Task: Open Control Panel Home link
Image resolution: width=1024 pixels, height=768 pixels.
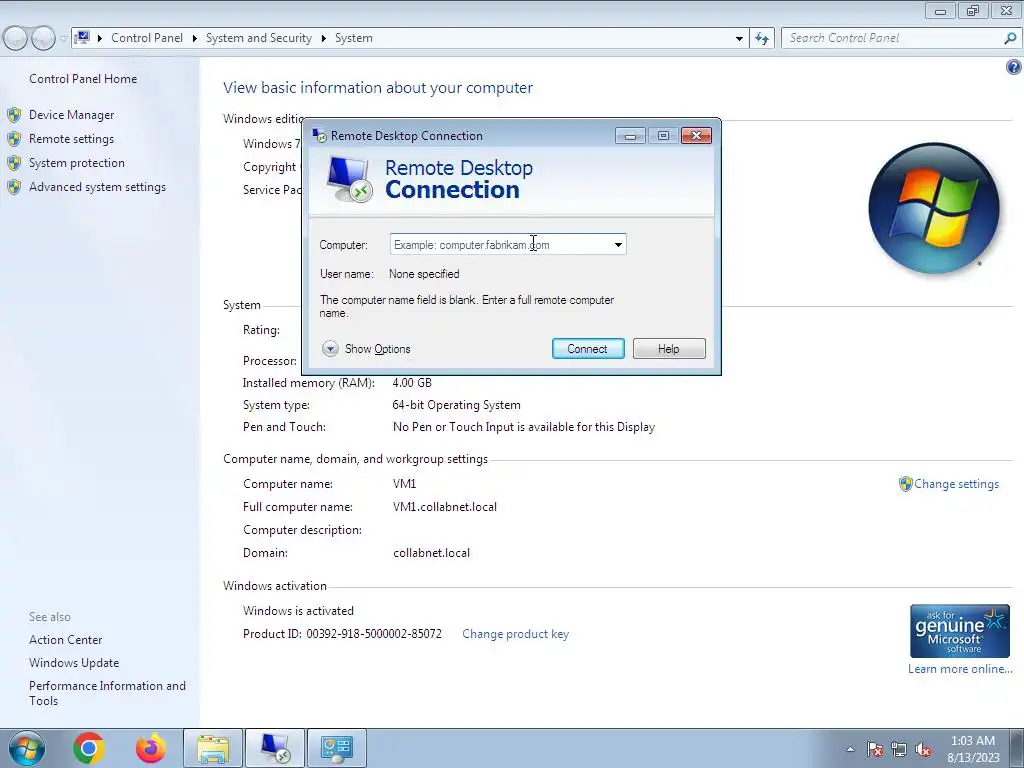Action: pyautogui.click(x=83, y=79)
